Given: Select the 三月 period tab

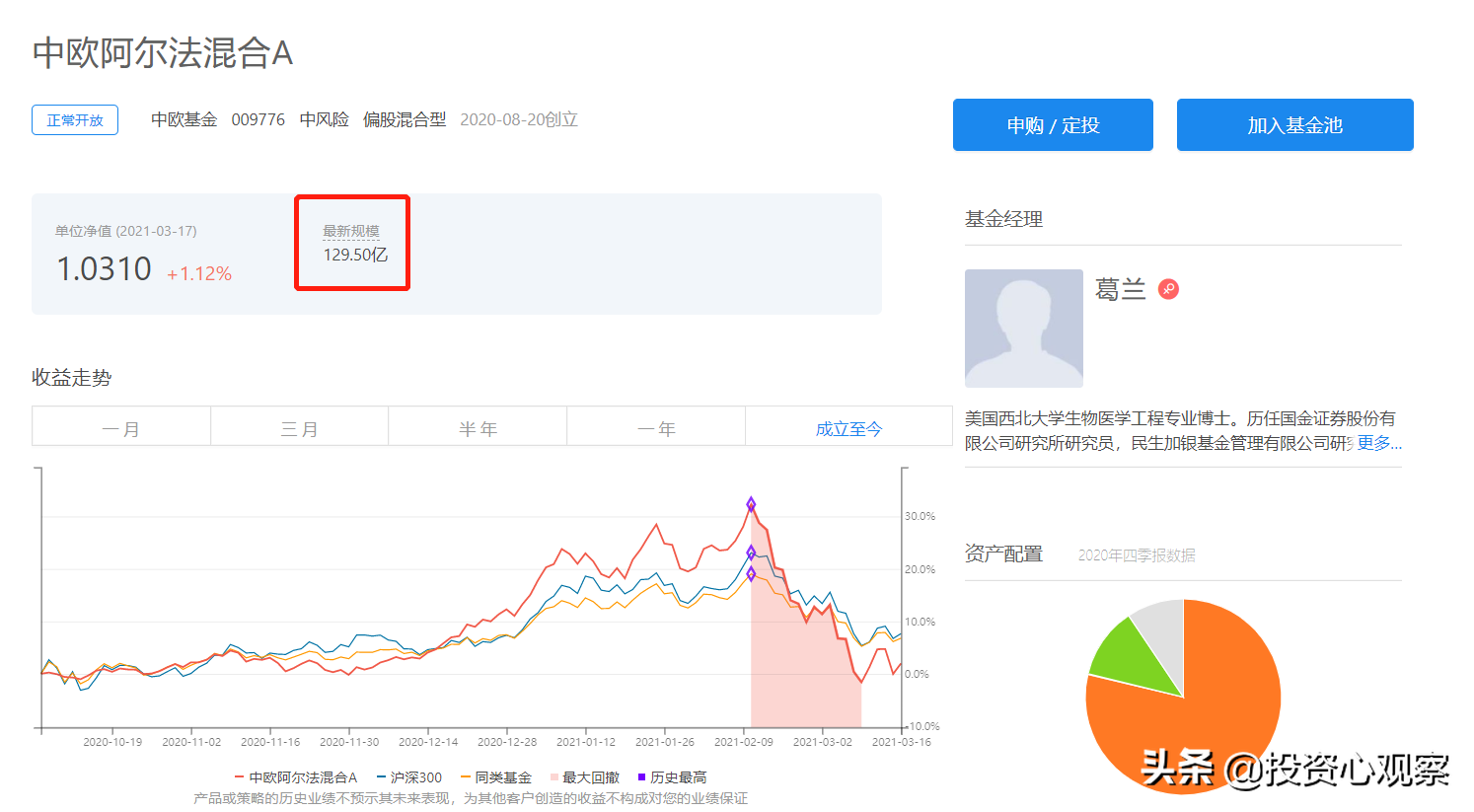Looking at the screenshot, I should (x=299, y=428).
